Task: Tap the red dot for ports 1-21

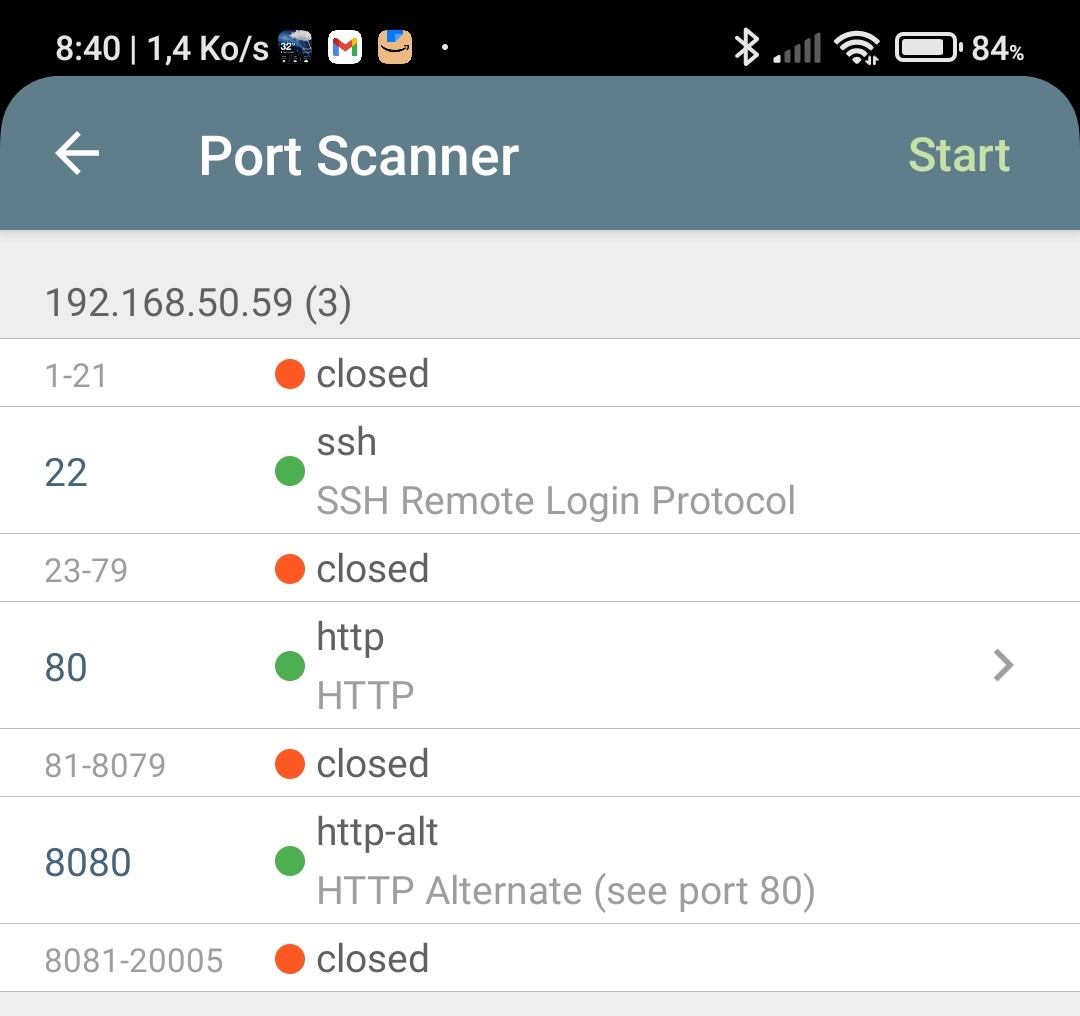Action: pyautogui.click(x=290, y=374)
